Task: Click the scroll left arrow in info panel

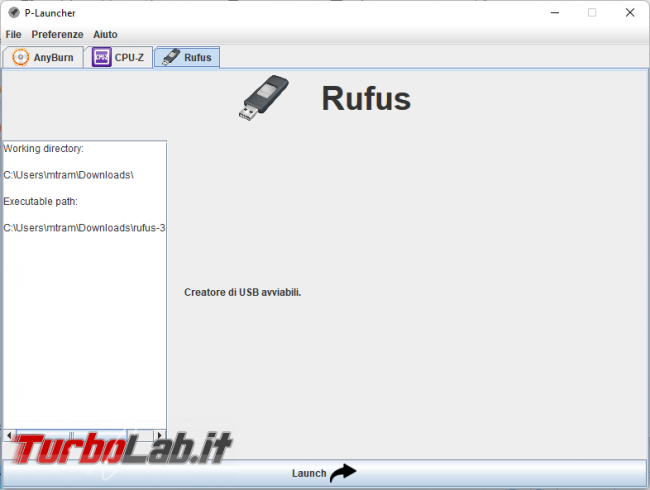Action: pos(9,435)
